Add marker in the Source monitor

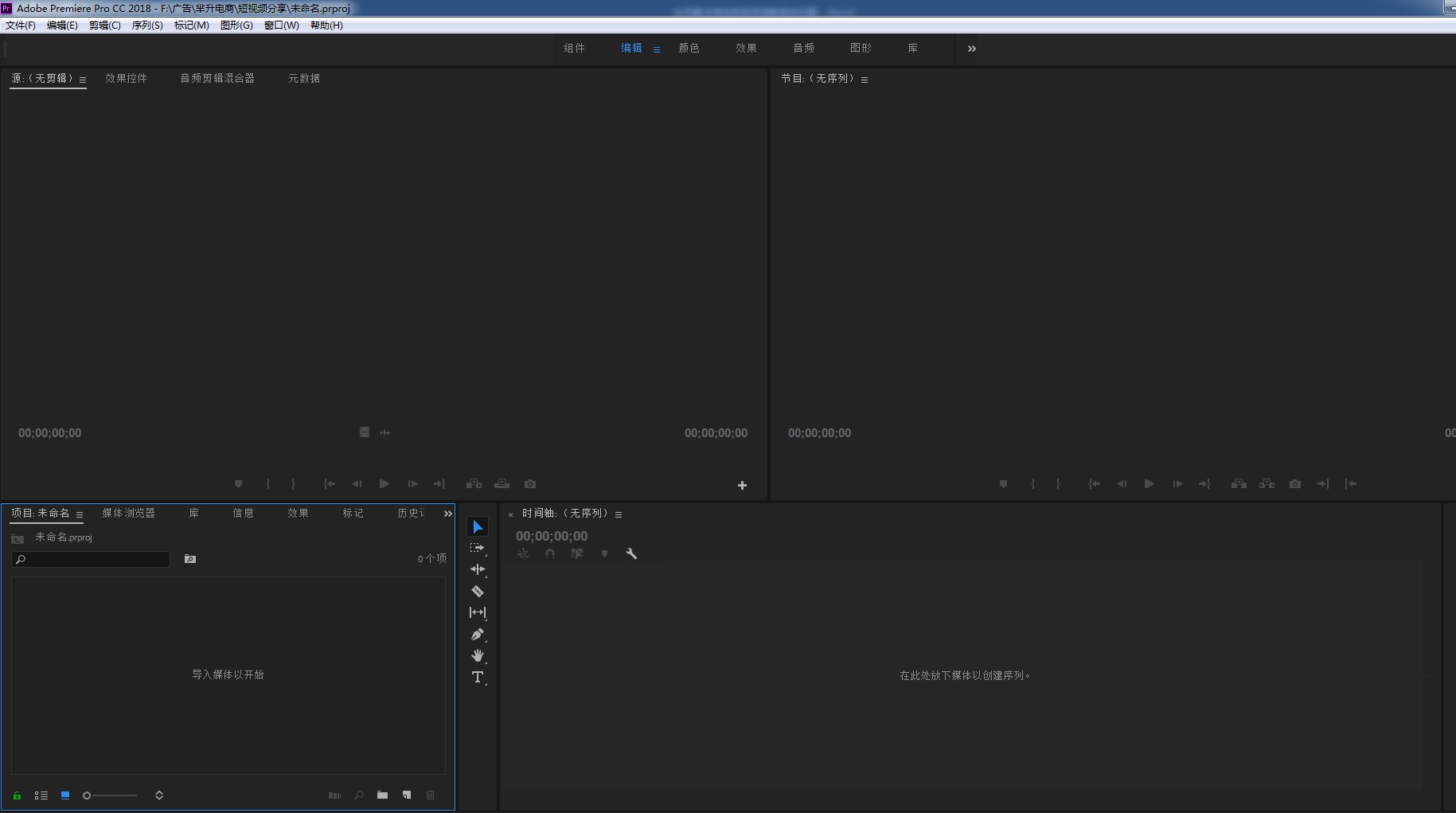pyautogui.click(x=238, y=484)
